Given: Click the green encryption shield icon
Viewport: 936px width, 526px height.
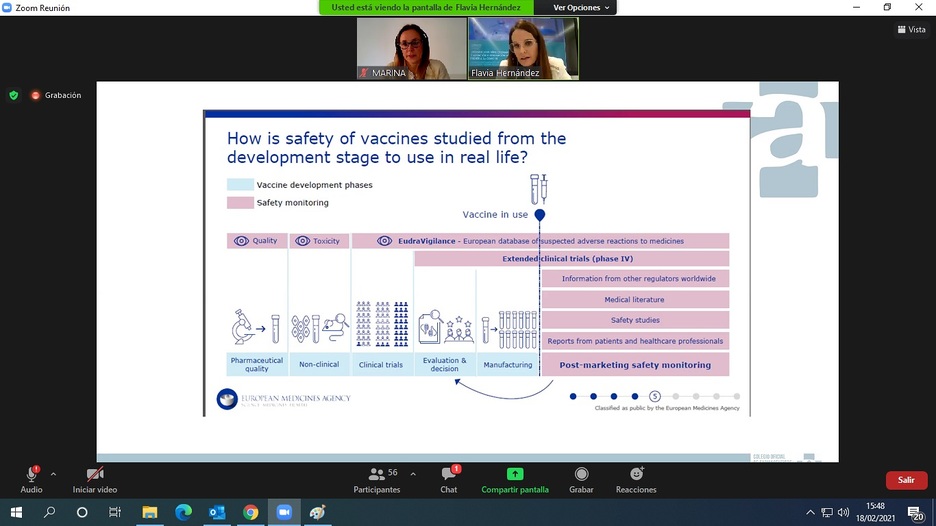Looking at the screenshot, I should [x=14, y=95].
